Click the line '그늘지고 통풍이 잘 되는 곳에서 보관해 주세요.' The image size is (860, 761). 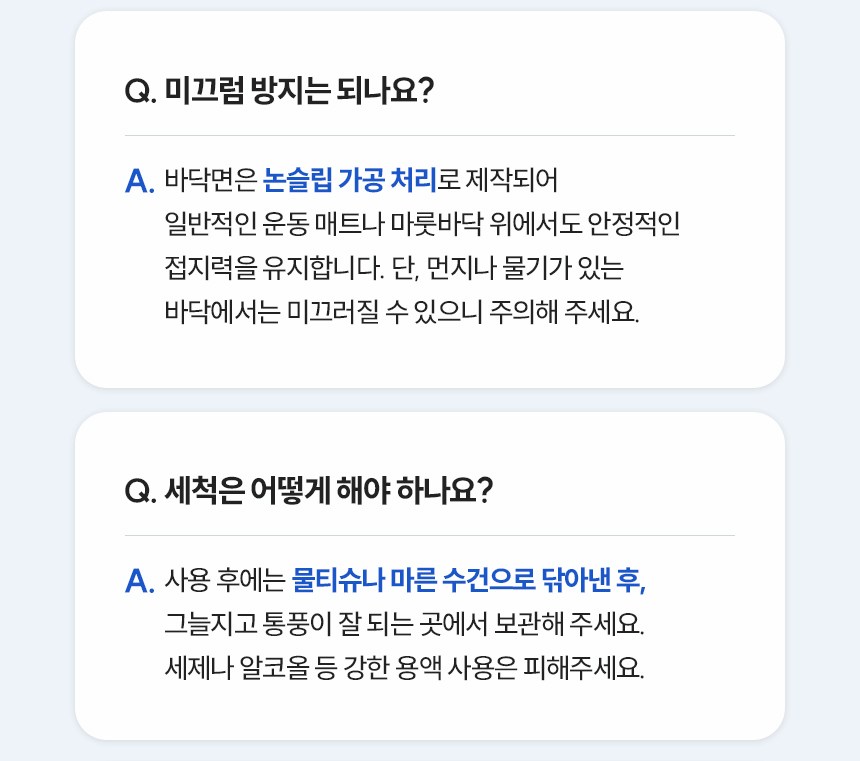[x=404, y=624]
